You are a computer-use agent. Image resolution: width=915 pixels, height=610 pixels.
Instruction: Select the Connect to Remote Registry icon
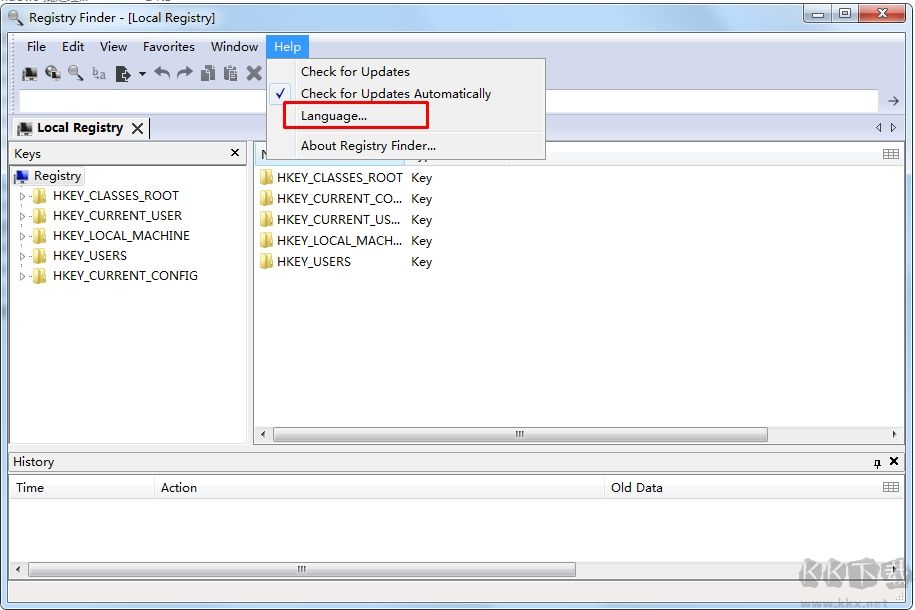52,72
